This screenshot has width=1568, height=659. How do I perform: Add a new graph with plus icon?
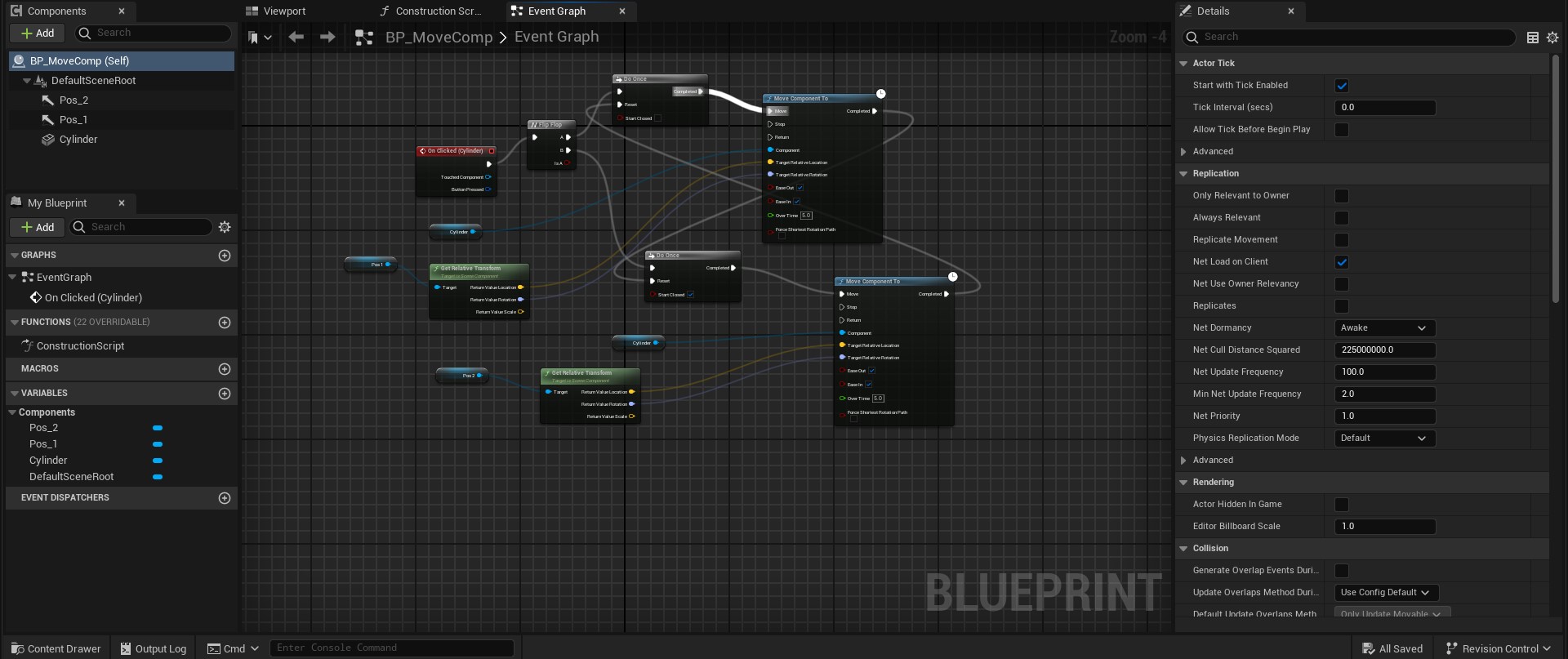225,256
